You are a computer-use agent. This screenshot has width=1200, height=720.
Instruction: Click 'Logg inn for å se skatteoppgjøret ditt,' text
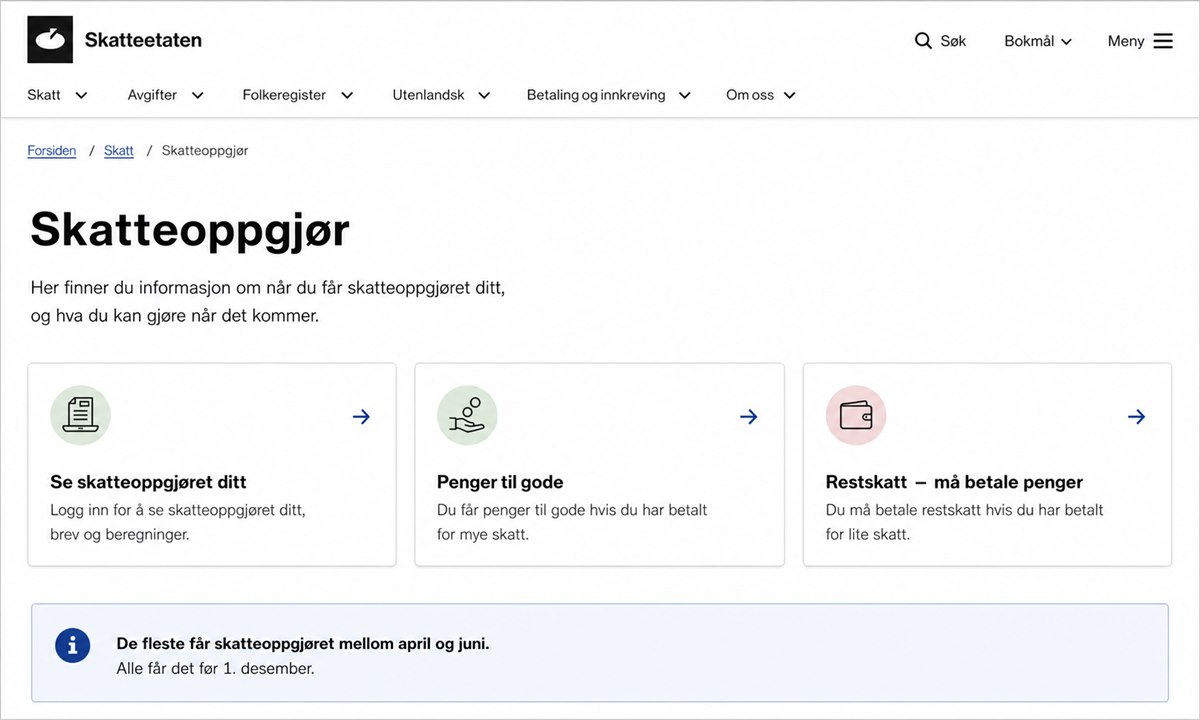[x=178, y=510]
